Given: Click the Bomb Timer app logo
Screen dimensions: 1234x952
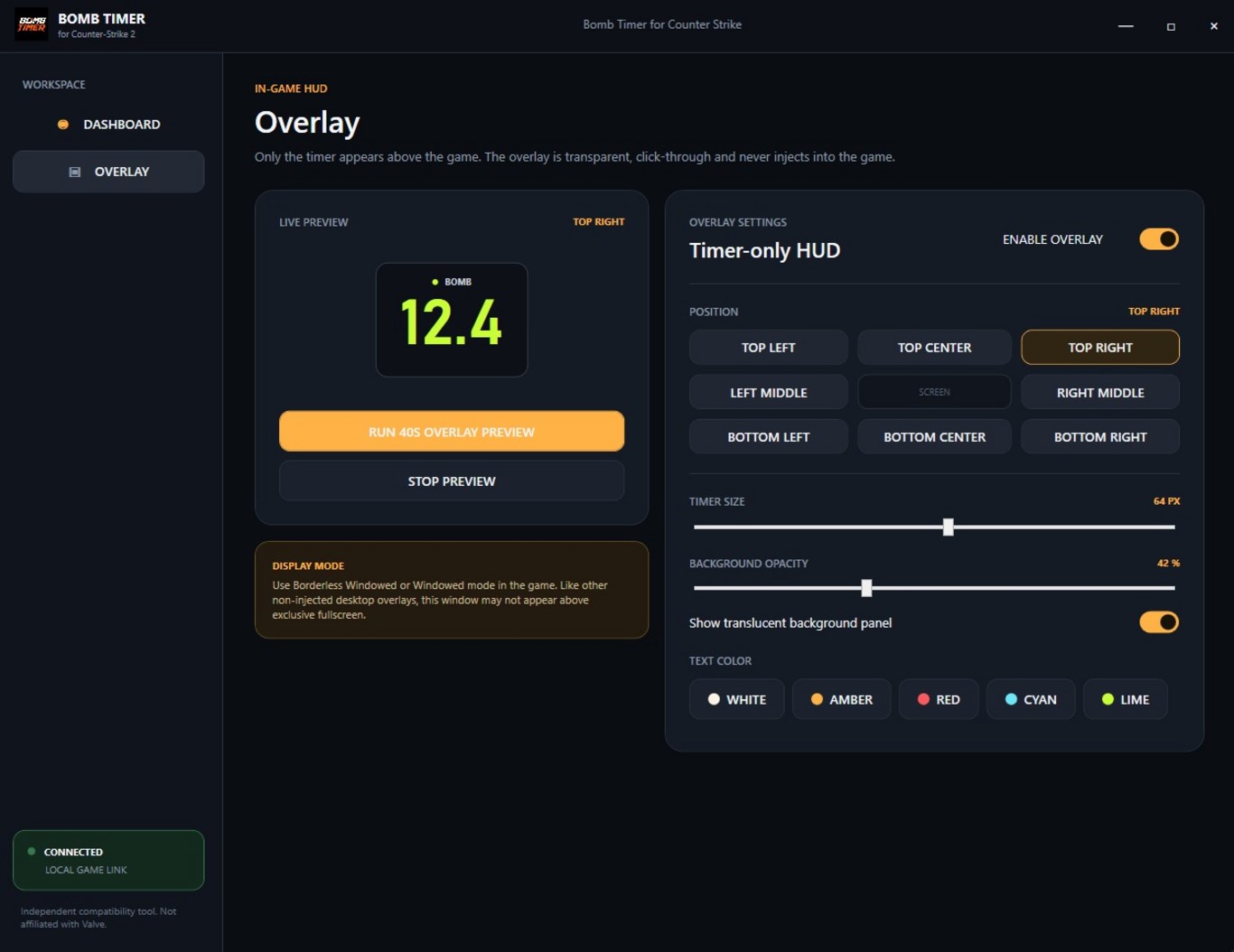Looking at the screenshot, I should [32, 24].
